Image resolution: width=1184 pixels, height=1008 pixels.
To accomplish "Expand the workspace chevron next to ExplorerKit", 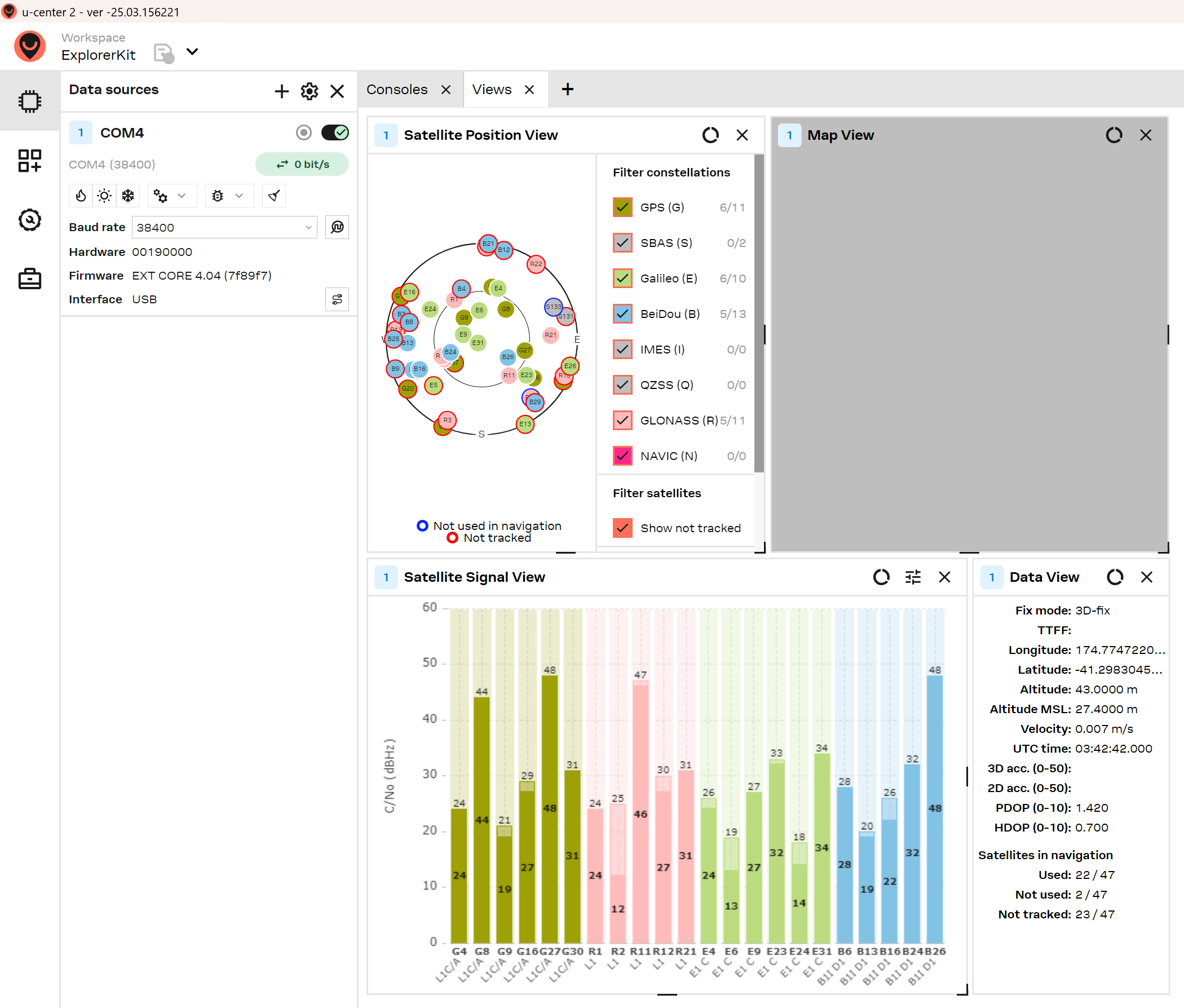I will (x=193, y=52).
